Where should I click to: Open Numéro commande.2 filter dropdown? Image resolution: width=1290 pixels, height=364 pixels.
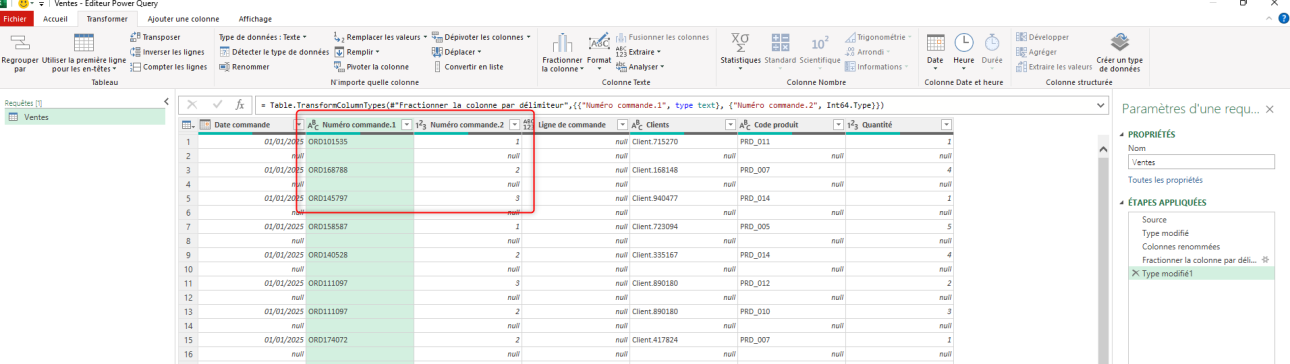(x=515, y=125)
